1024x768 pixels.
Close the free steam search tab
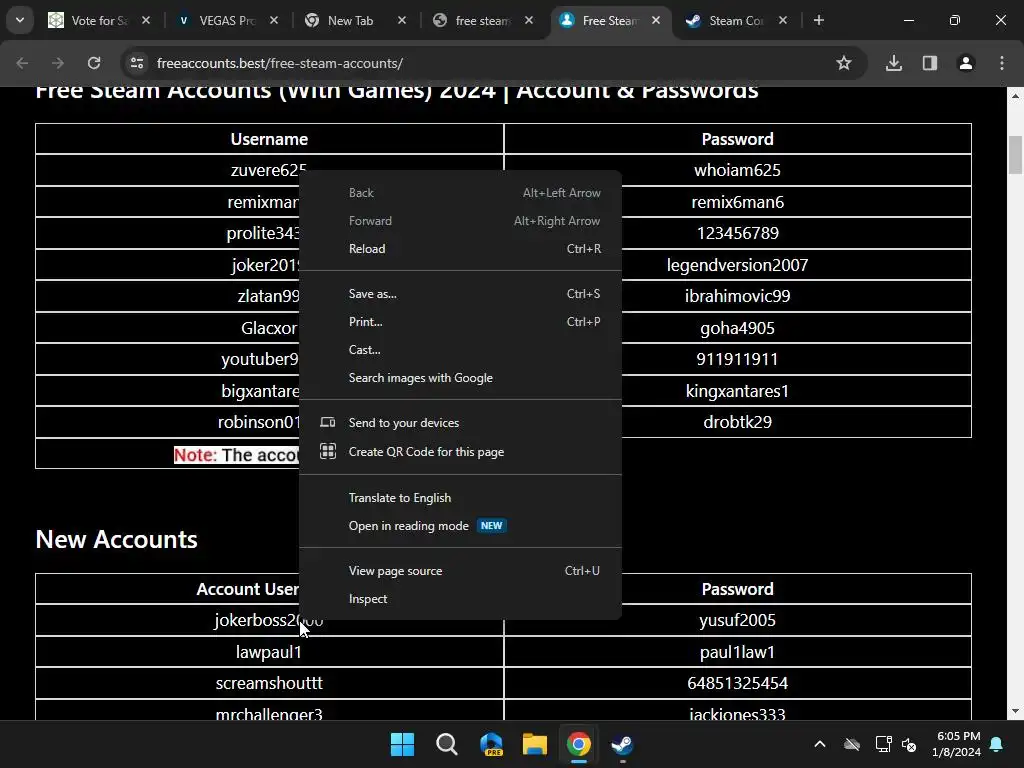coord(529,20)
